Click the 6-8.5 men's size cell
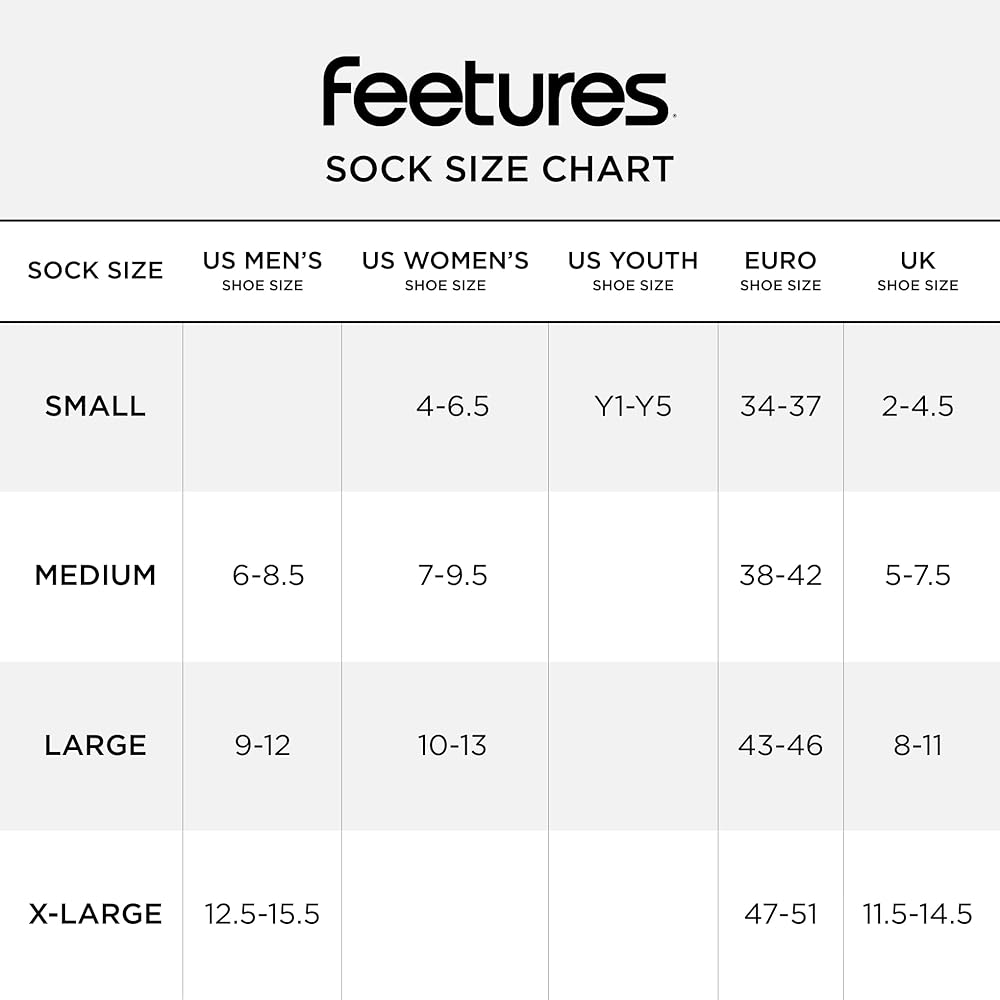 click(268, 575)
